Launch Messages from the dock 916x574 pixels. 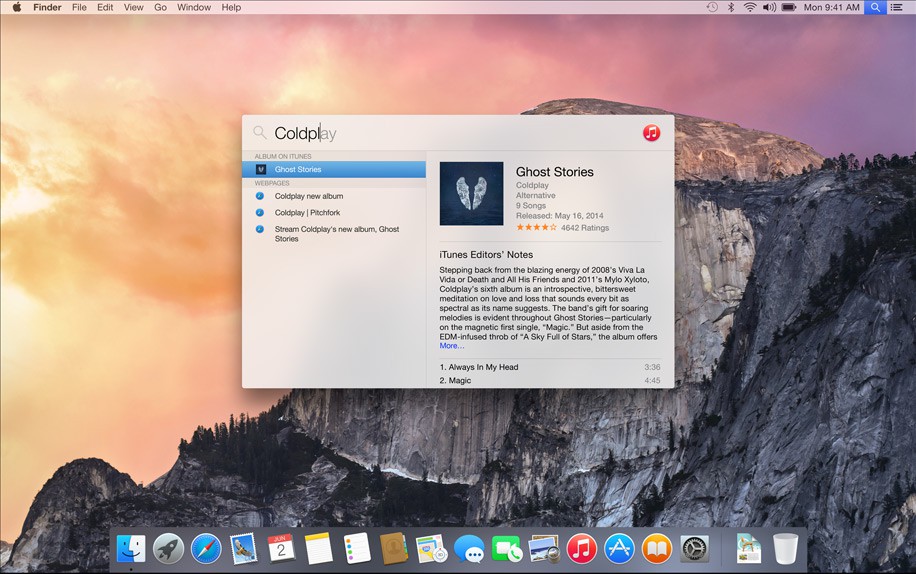coord(469,548)
